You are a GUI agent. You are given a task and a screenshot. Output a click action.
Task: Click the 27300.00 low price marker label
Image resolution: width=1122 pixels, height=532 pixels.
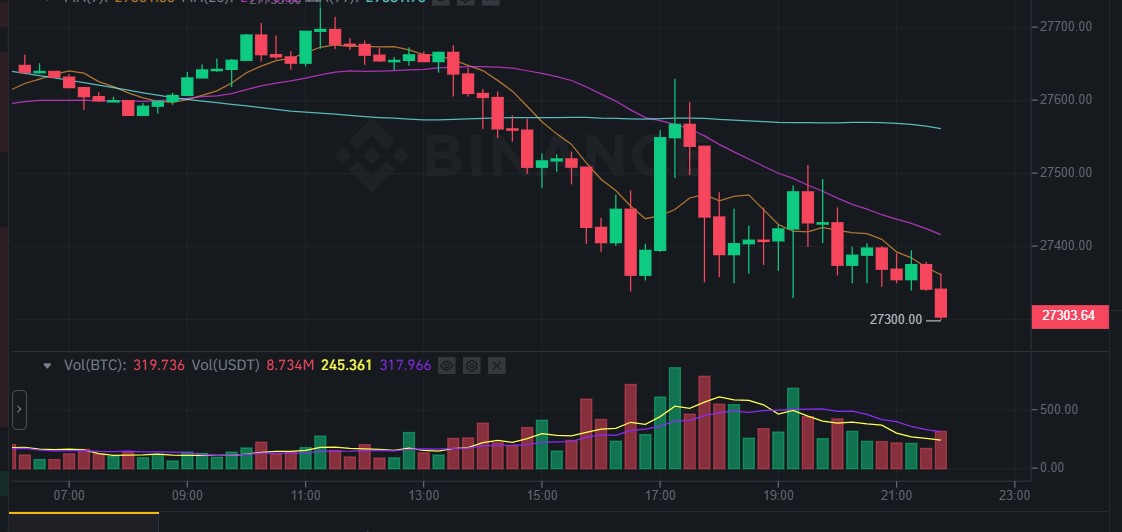pyautogui.click(x=895, y=320)
